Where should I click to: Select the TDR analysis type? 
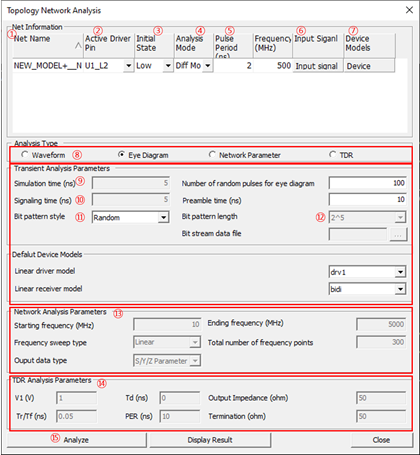click(332, 155)
